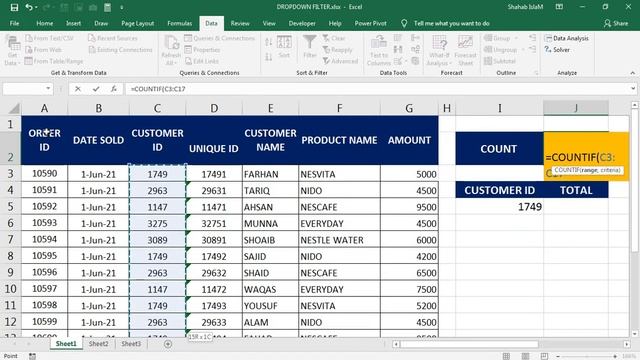Click From Web button
The width and height of the screenshot is (640, 360).
click(x=43, y=49)
